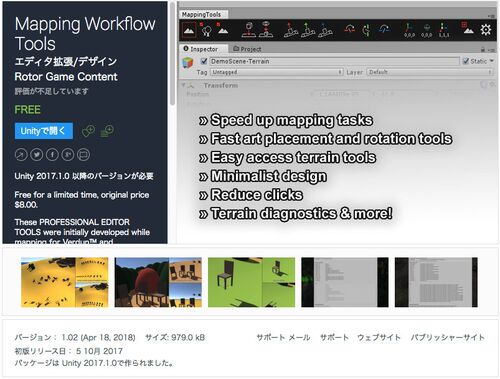The height and width of the screenshot is (379, 500).
Task: Click the red-arrow align-to-terrain icon
Action: tap(291, 30)
